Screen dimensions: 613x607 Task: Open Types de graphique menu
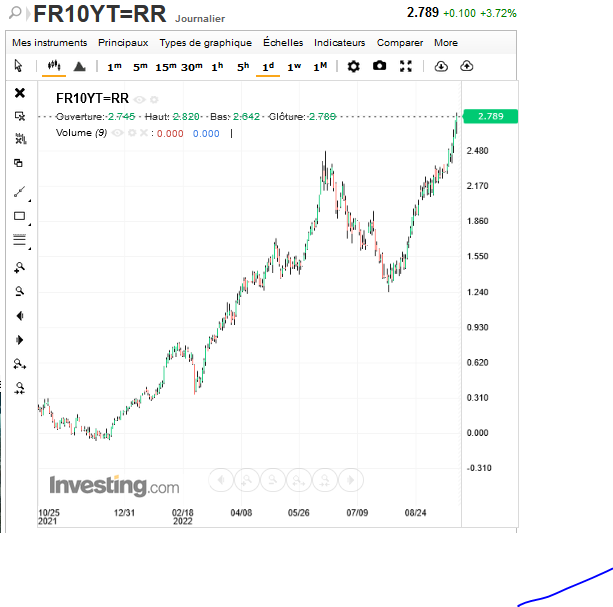click(206, 43)
